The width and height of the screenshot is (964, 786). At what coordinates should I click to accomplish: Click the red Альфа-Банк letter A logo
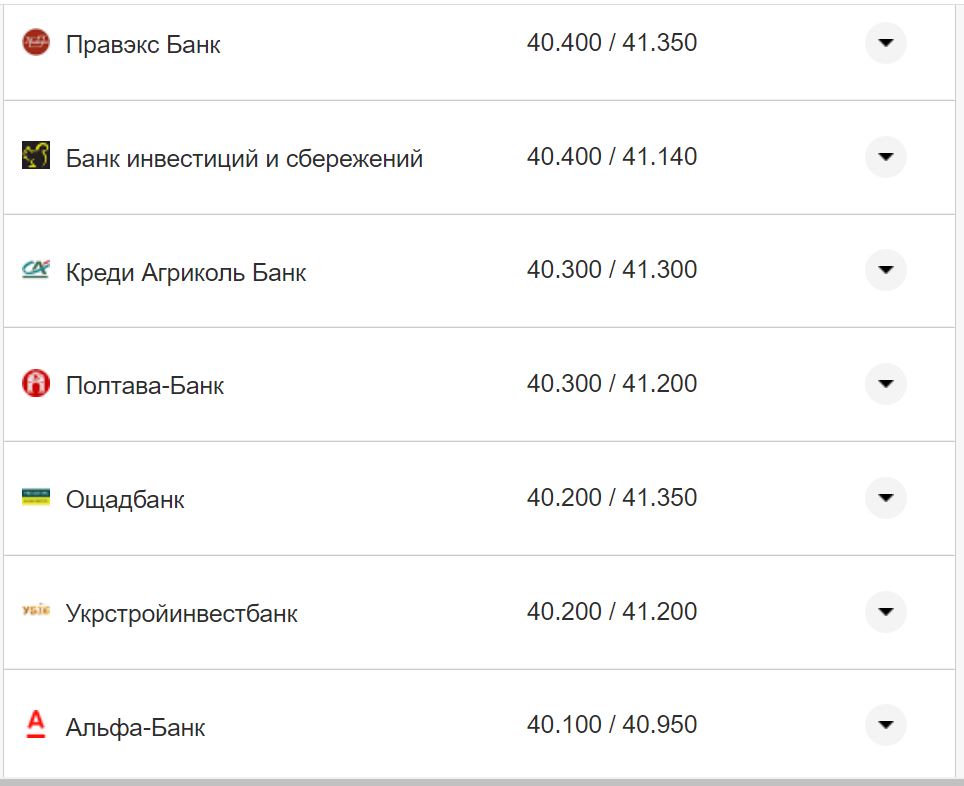pyautogui.click(x=36, y=726)
